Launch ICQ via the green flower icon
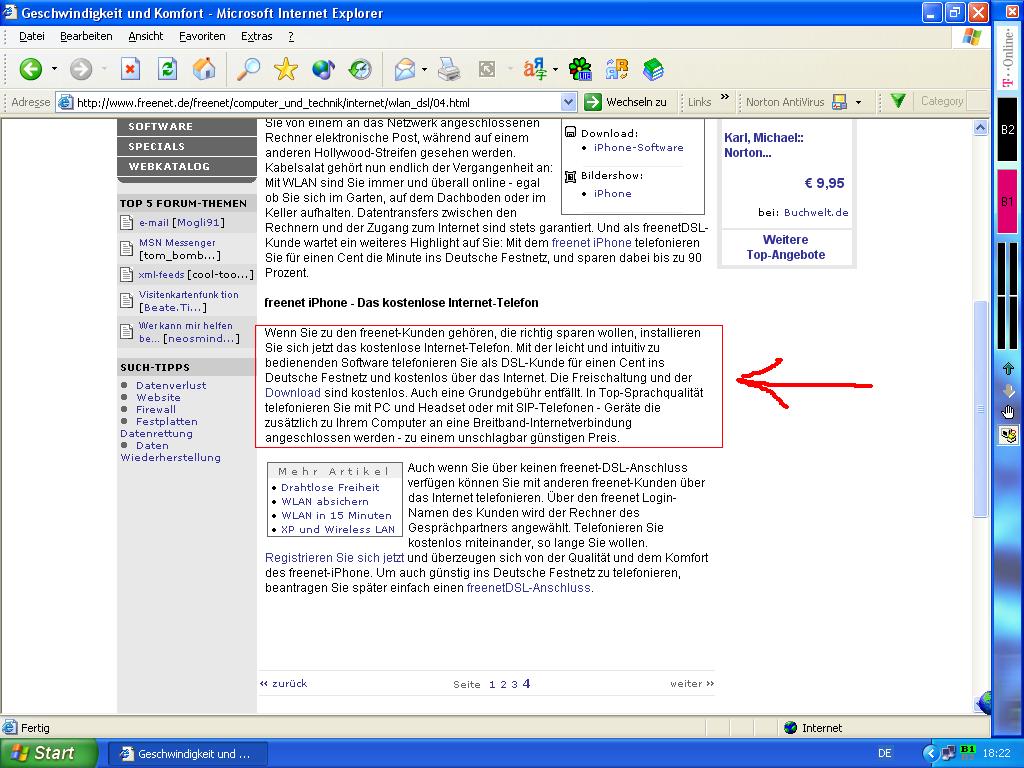 click(580, 69)
